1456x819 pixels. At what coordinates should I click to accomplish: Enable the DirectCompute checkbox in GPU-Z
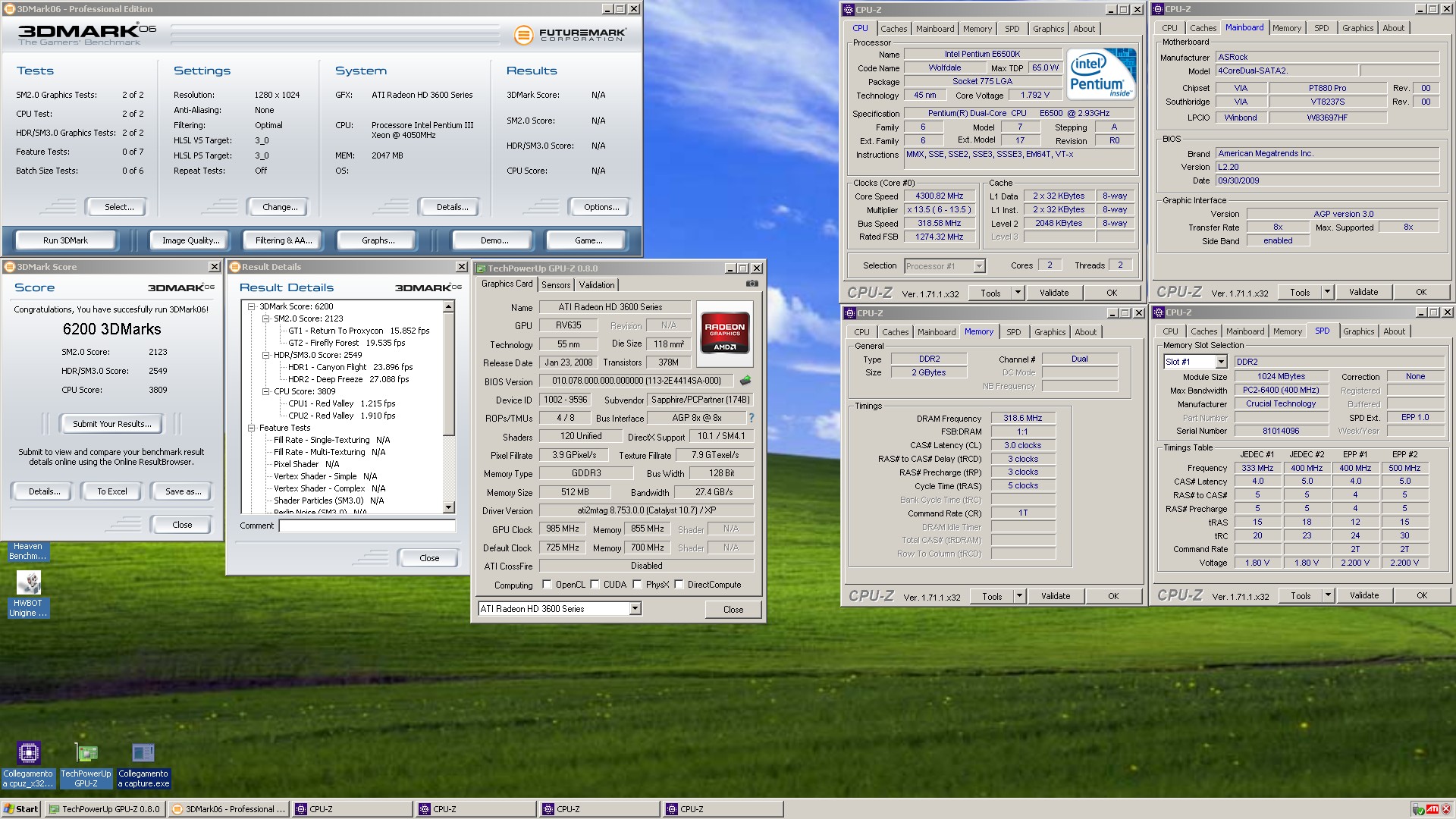(679, 585)
